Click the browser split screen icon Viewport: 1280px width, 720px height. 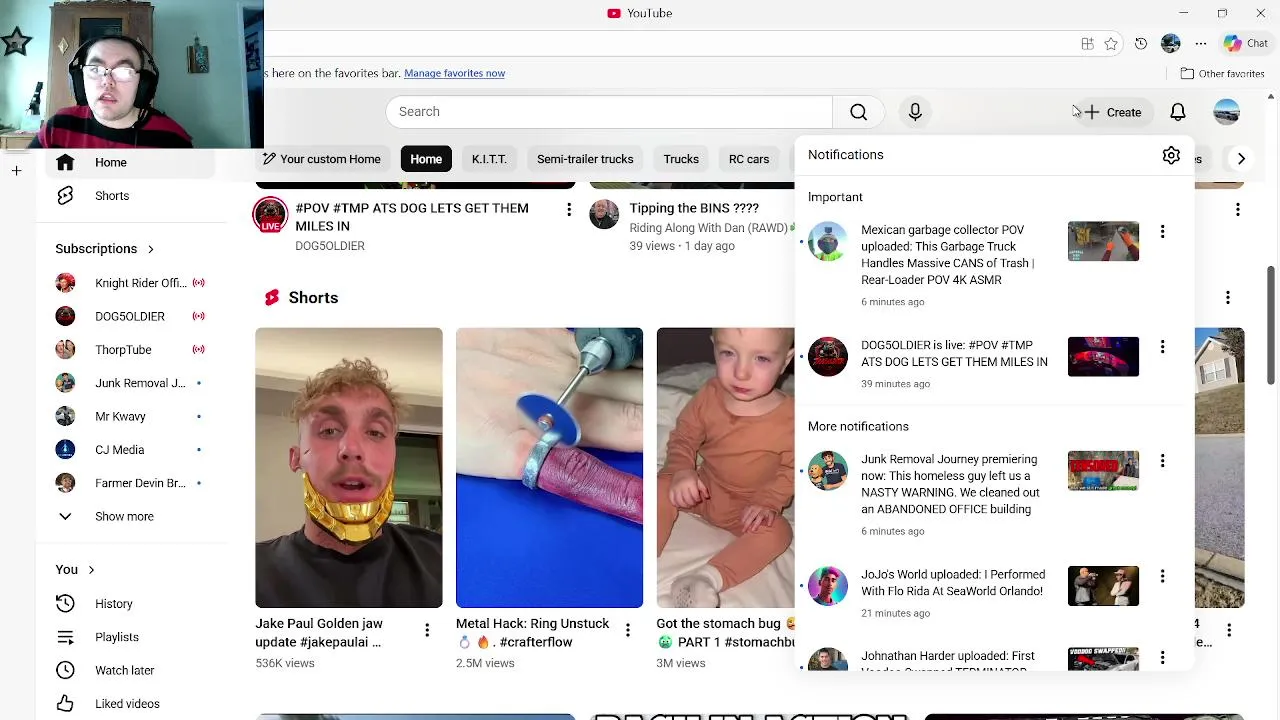(x=1087, y=44)
